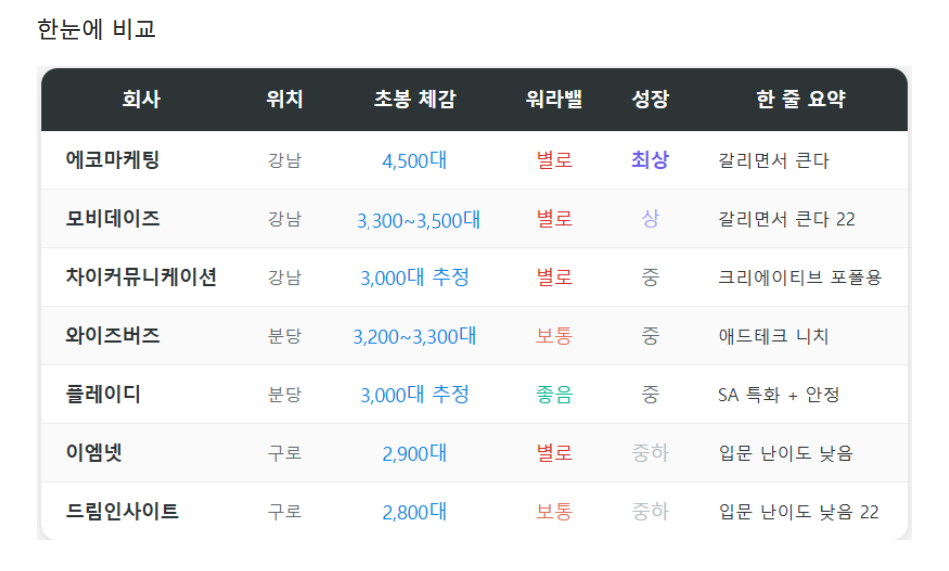949x571 pixels.
Task: Click '별로' in the 이엠넷 row
Action: [554, 453]
